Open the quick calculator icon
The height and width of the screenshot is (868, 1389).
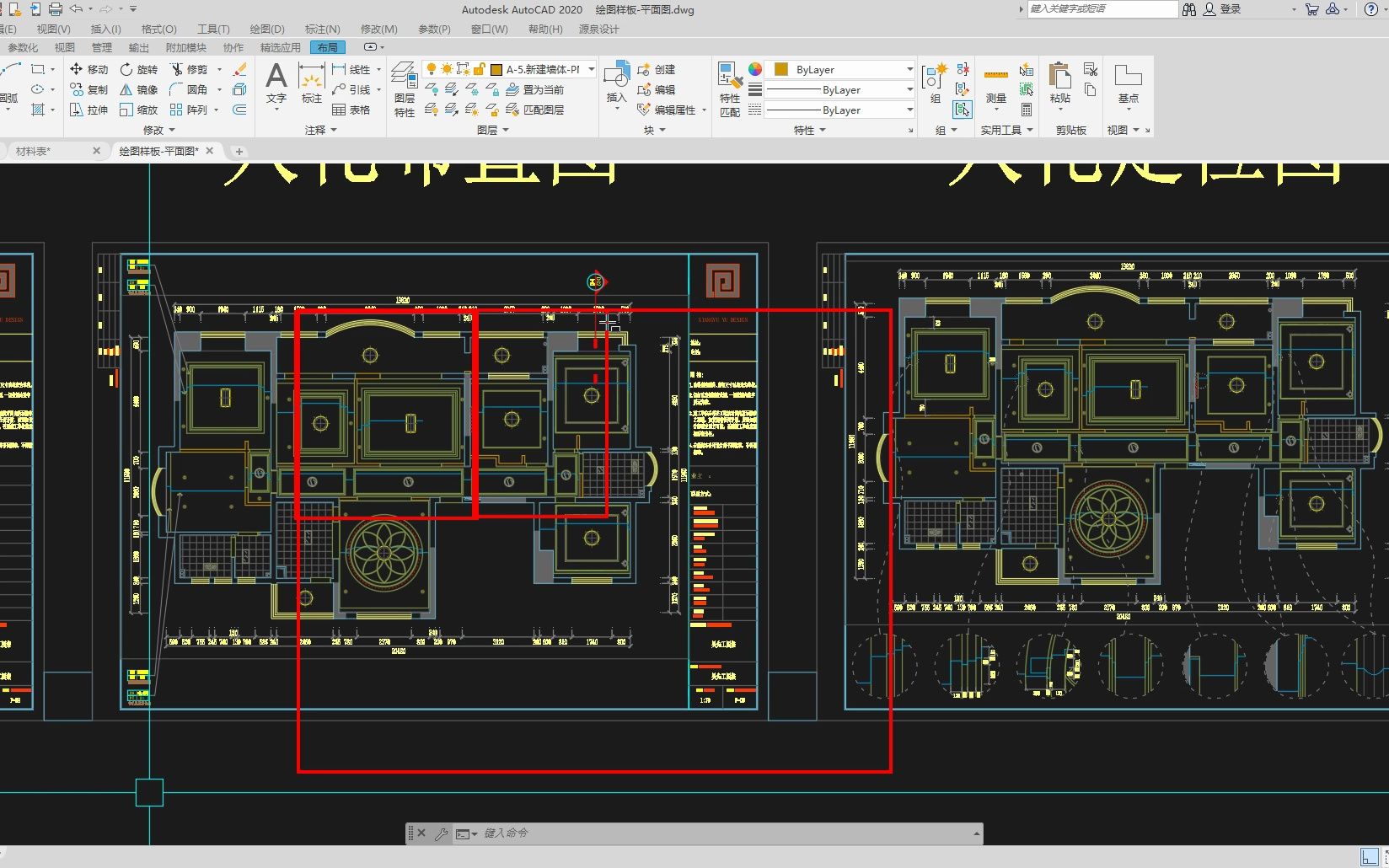pyautogui.click(x=1027, y=110)
